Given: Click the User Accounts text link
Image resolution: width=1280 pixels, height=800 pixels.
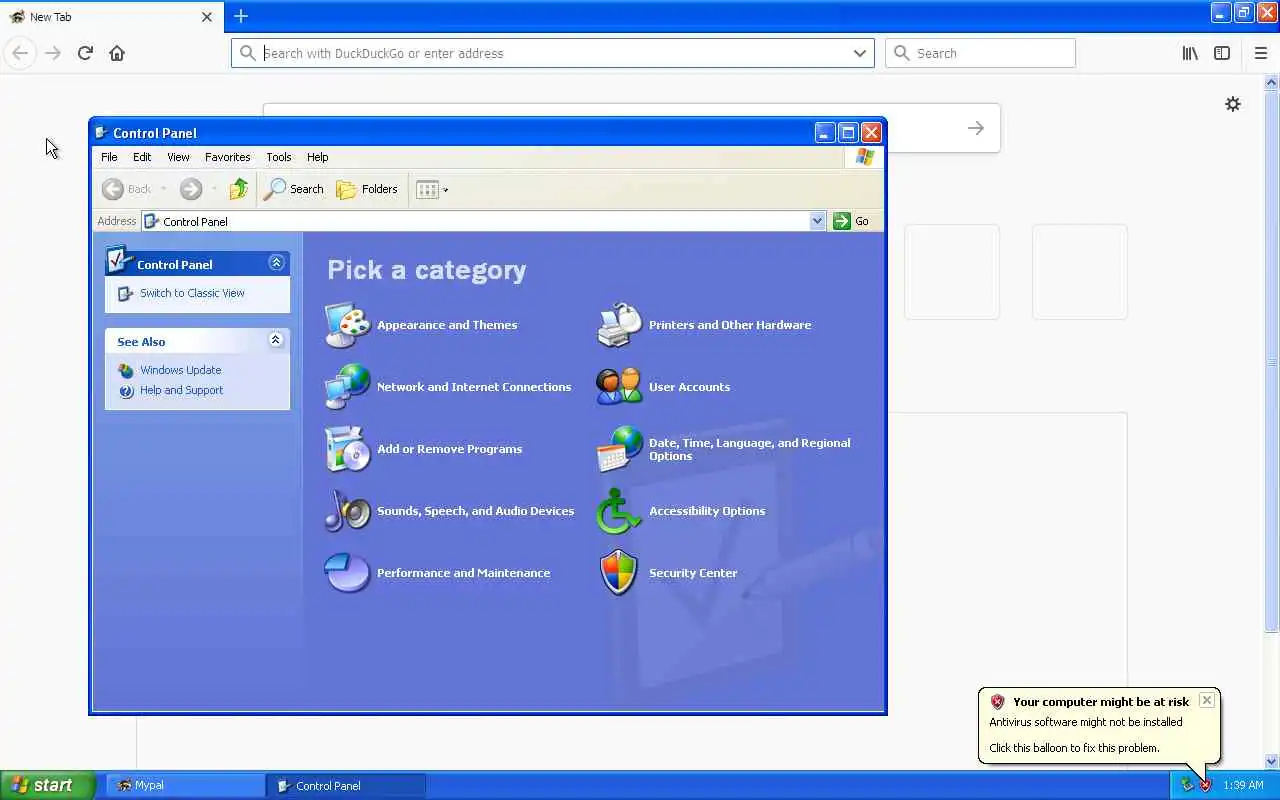Looking at the screenshot, I should click(x=689, y=387).
